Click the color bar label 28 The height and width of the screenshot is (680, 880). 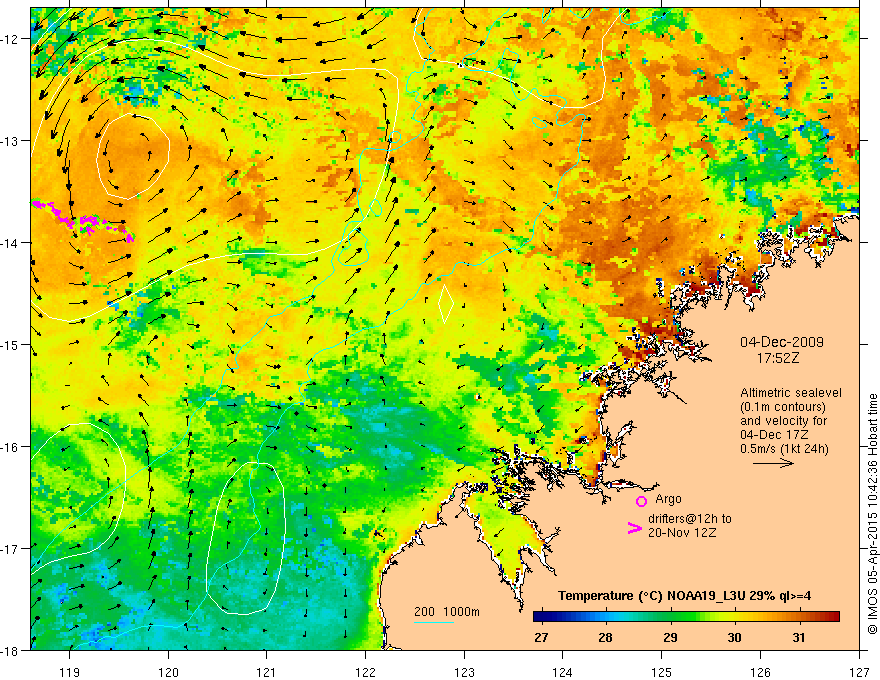(x=605, y=637)
